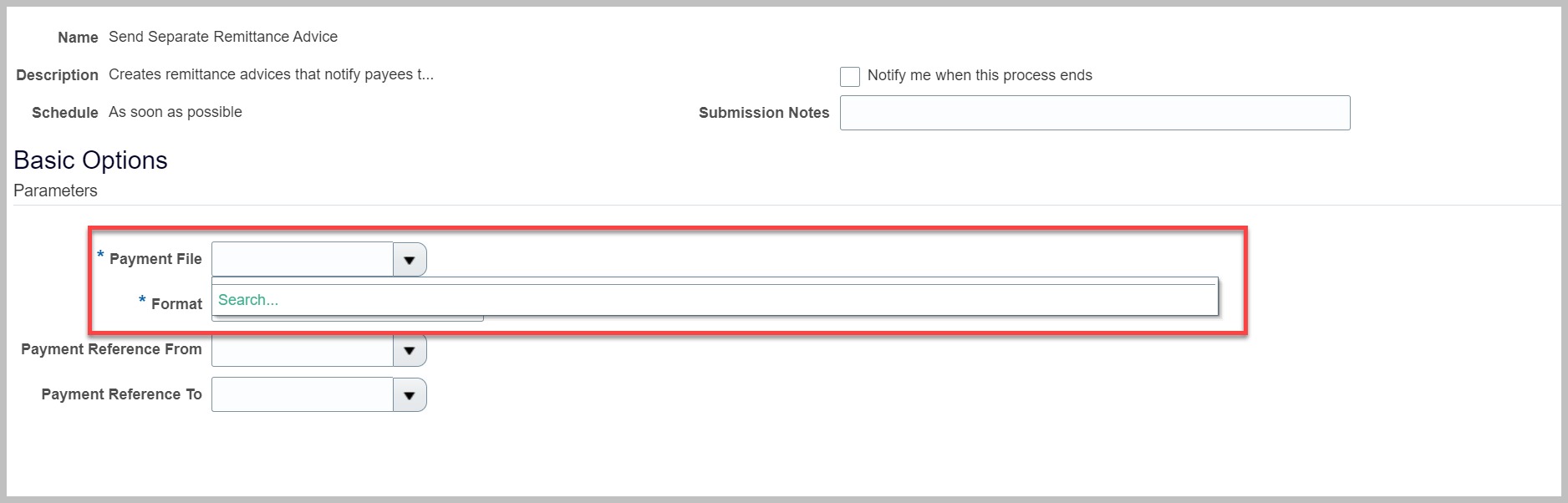Click the truncated Description text

point(270,74)
